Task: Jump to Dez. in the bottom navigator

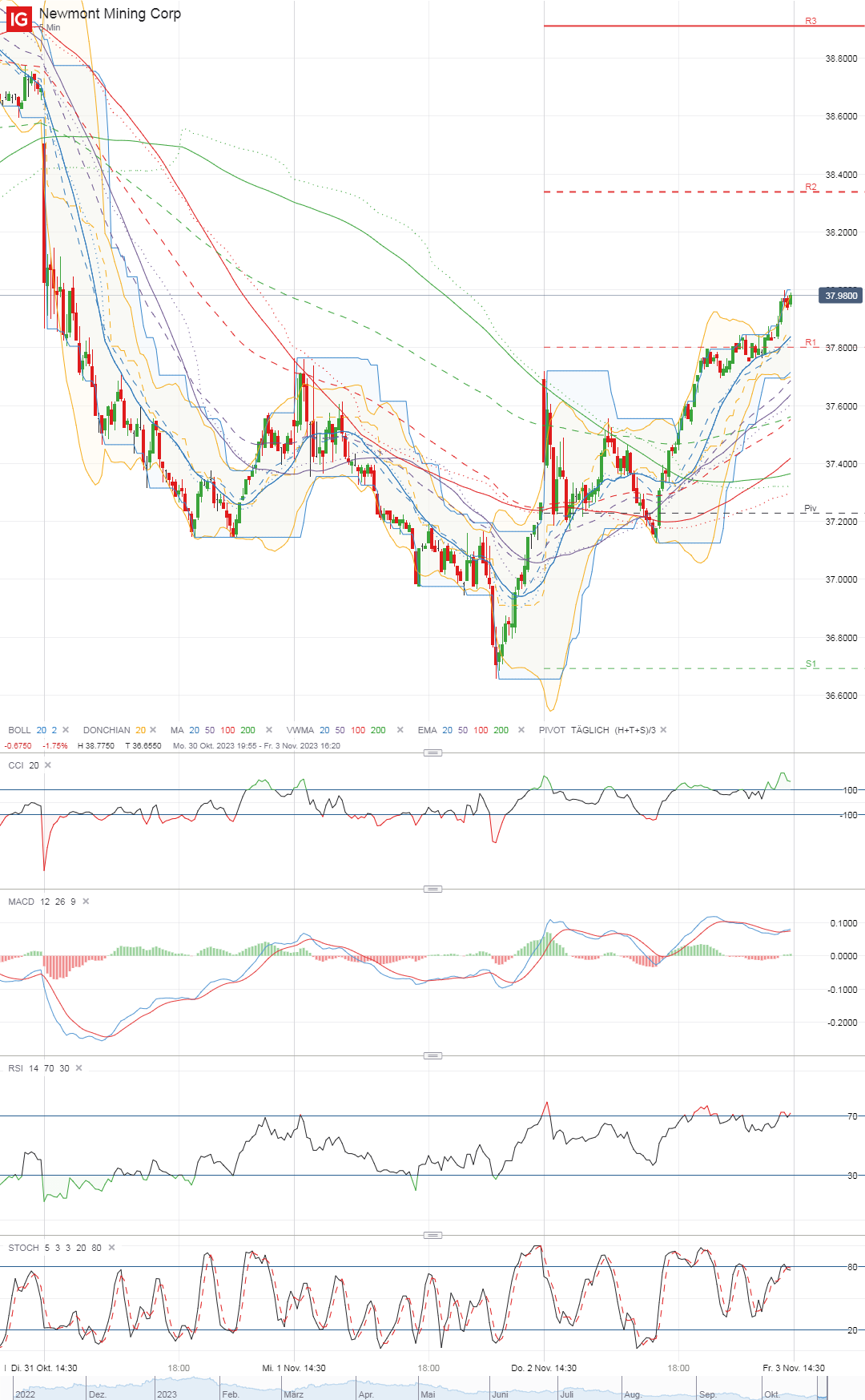Action: pyautogui.click(x=97, y=1394)
